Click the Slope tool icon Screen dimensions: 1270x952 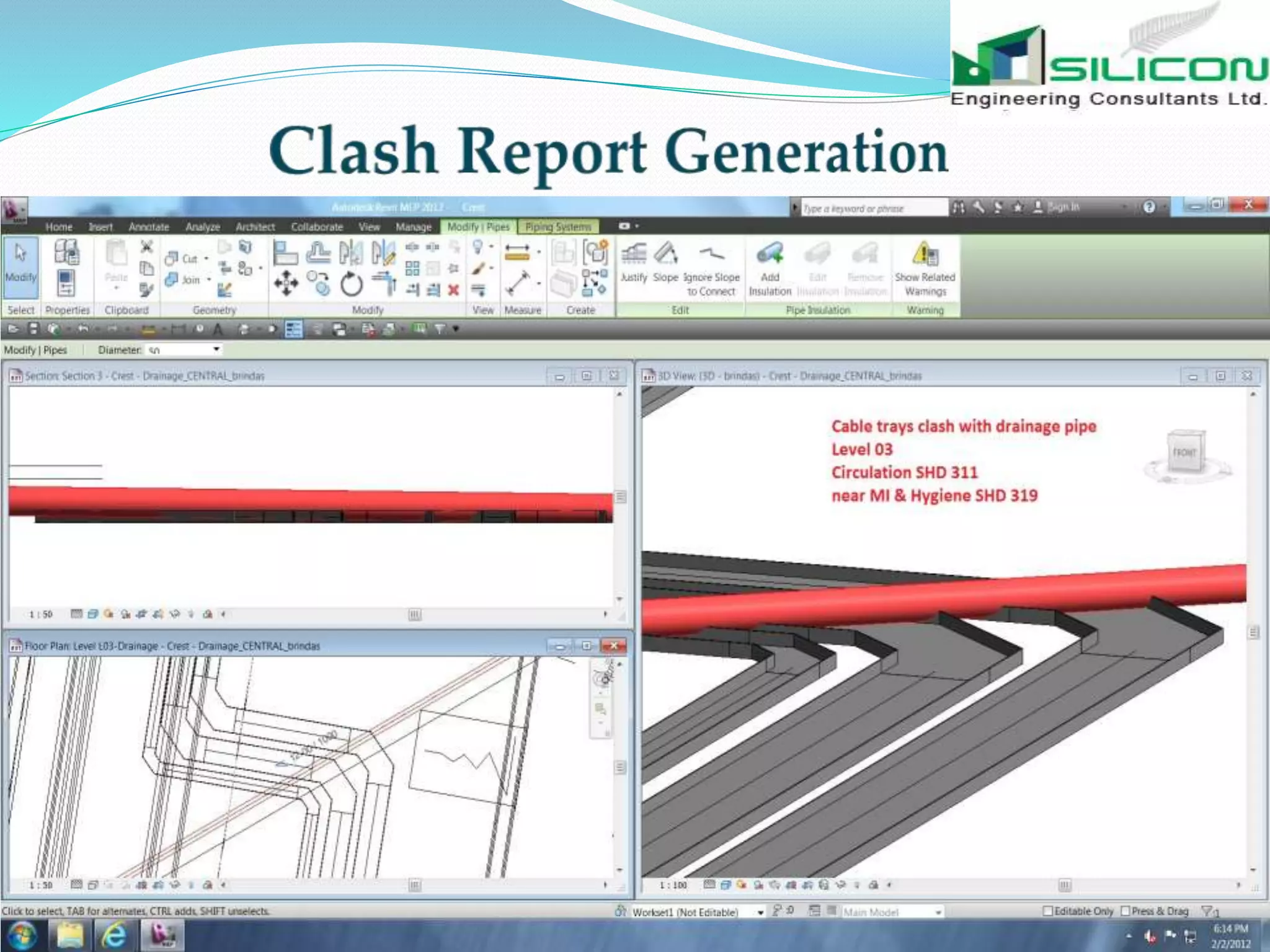coord(665,254)
